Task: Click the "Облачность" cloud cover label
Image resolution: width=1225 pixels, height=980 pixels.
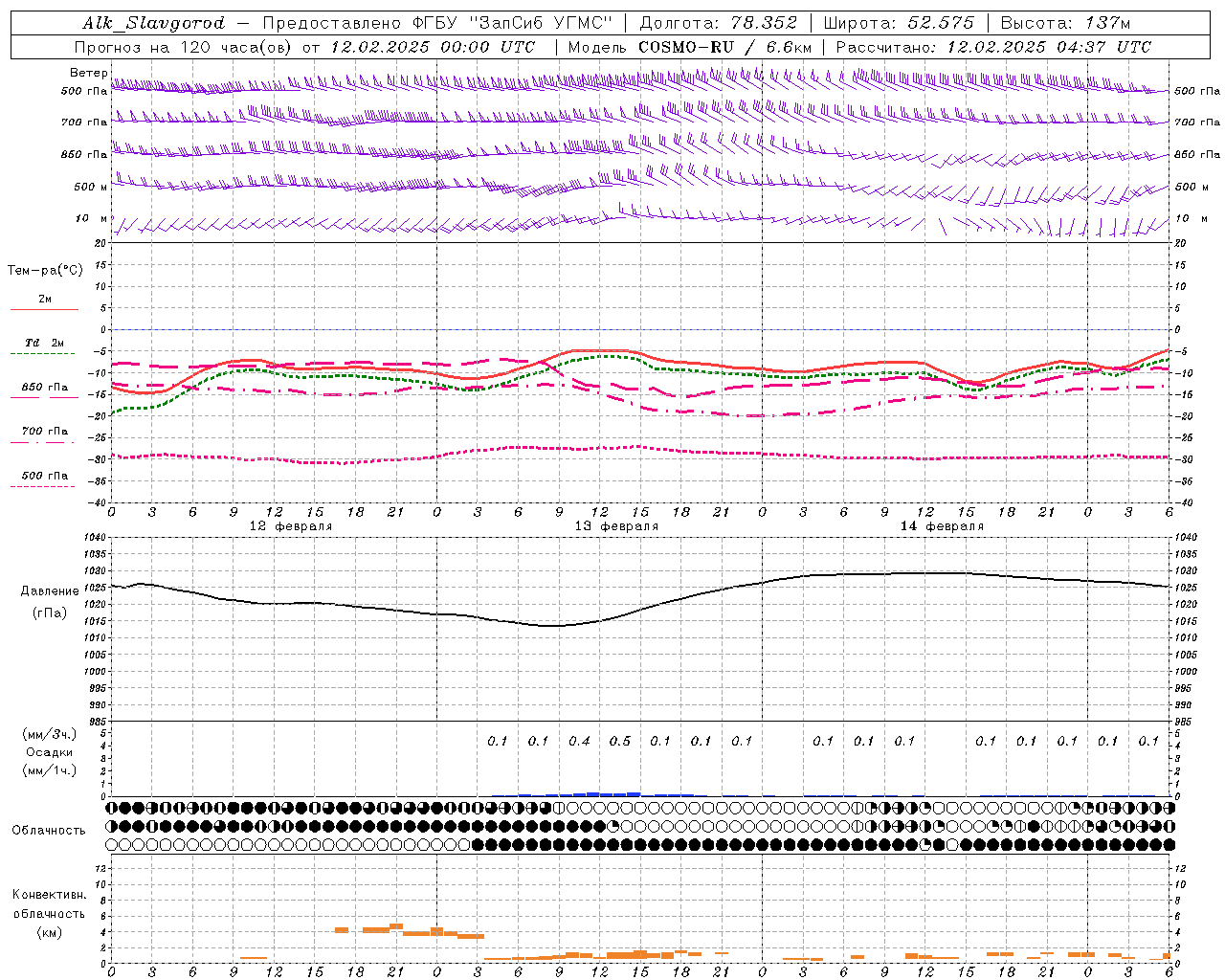Action: (x=49, y=831)
